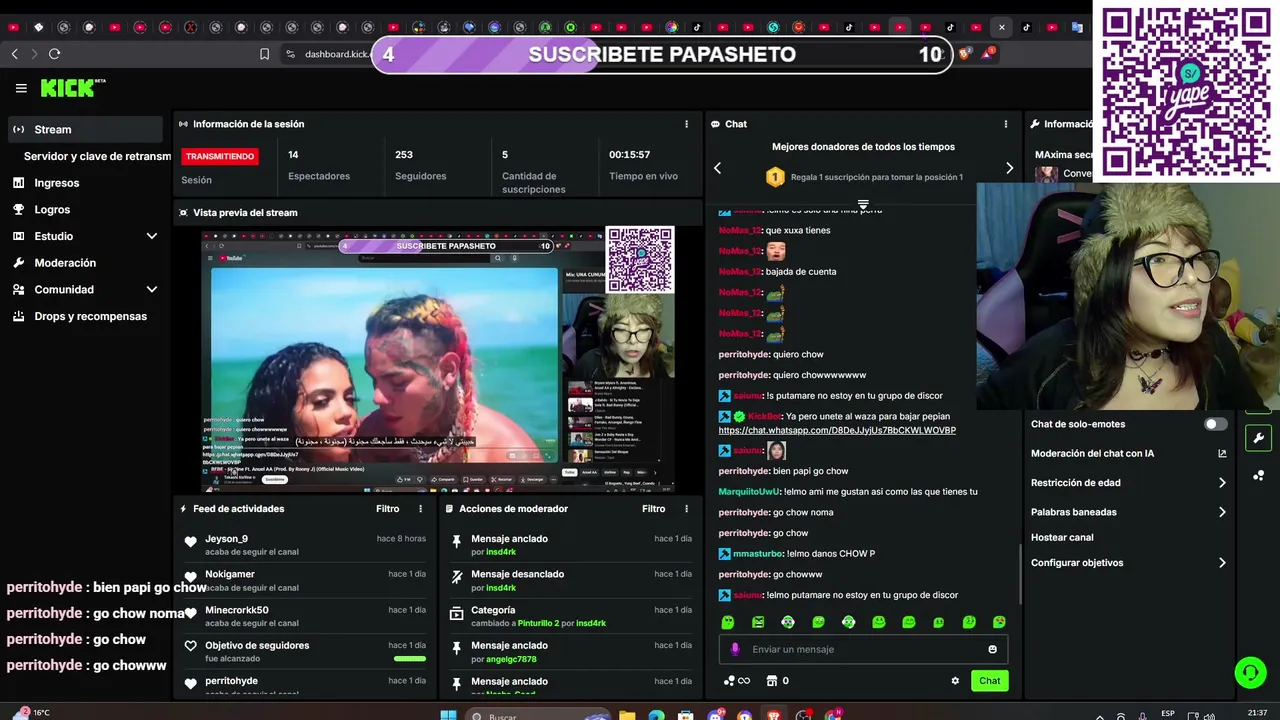
Task: Click the channel points infinity icon
Action: pyautogui.click(x=737, y=681)
